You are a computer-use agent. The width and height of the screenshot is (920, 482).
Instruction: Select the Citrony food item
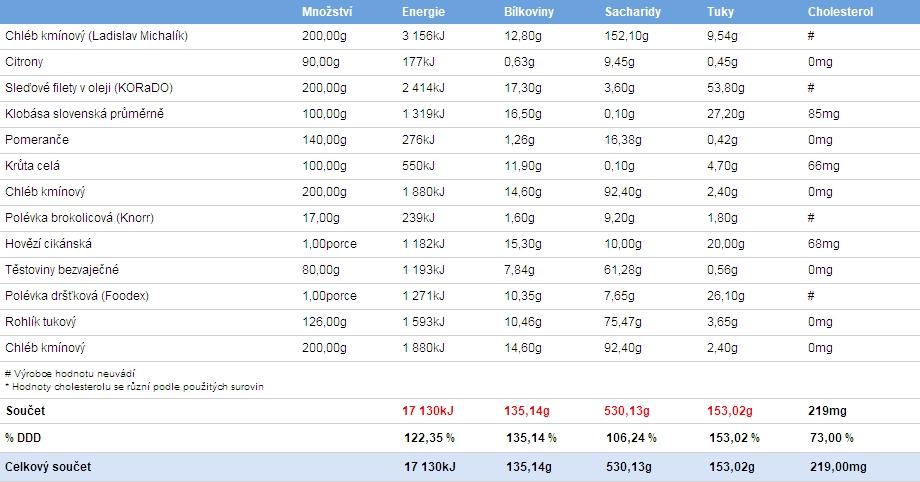(x=25, y=62)
